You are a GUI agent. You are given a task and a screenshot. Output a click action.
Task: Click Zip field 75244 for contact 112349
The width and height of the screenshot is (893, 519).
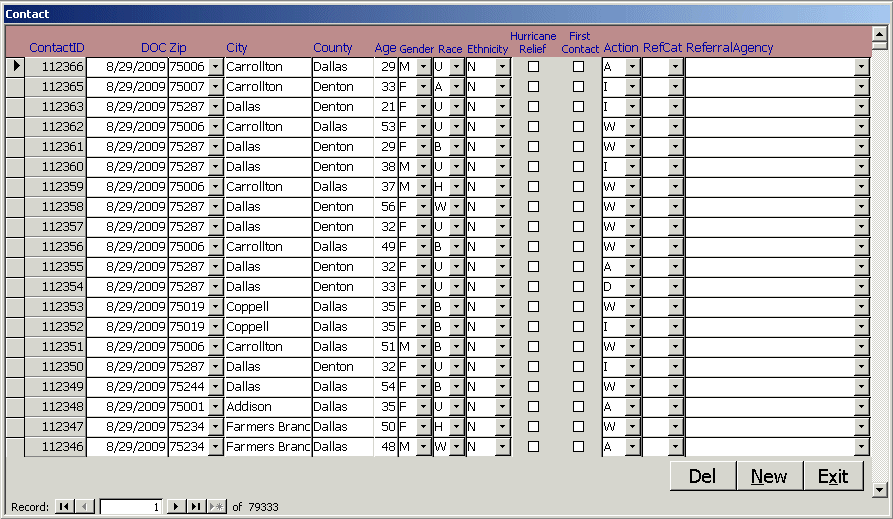tap(188, 387)
